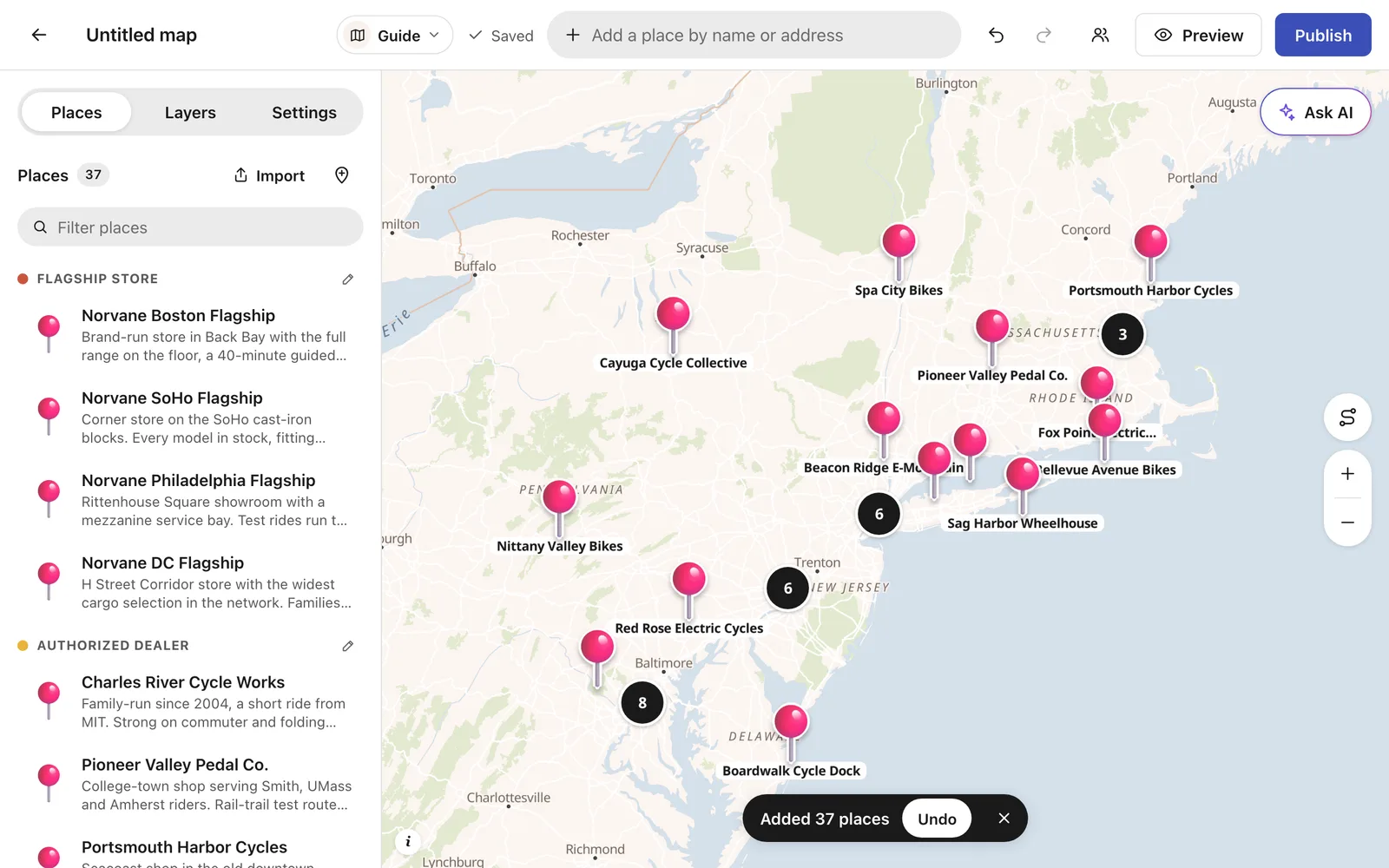Undo last action with toolbar undo icon
Image resolution: width=1389 pixels, height=868 pixels.
click(996, 35)
